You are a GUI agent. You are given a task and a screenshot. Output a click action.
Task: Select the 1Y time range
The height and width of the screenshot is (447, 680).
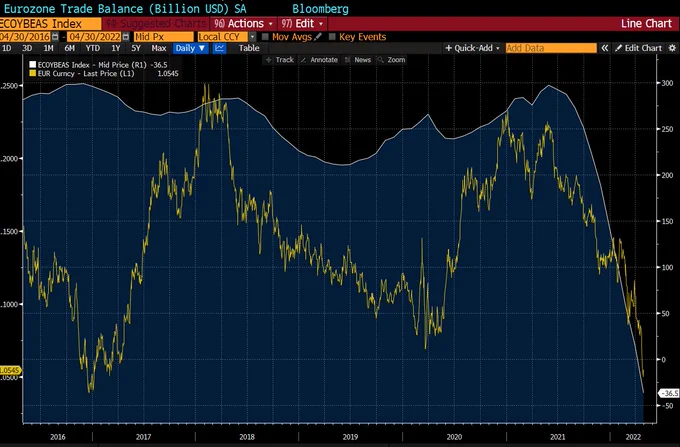115,48
